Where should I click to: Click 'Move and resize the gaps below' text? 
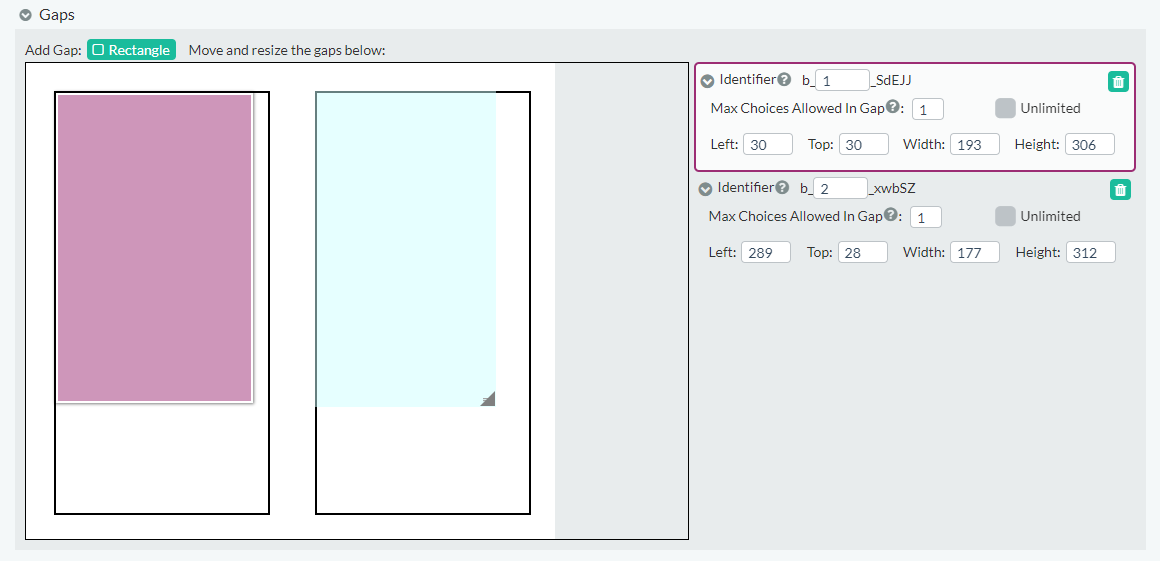point(288,50)
